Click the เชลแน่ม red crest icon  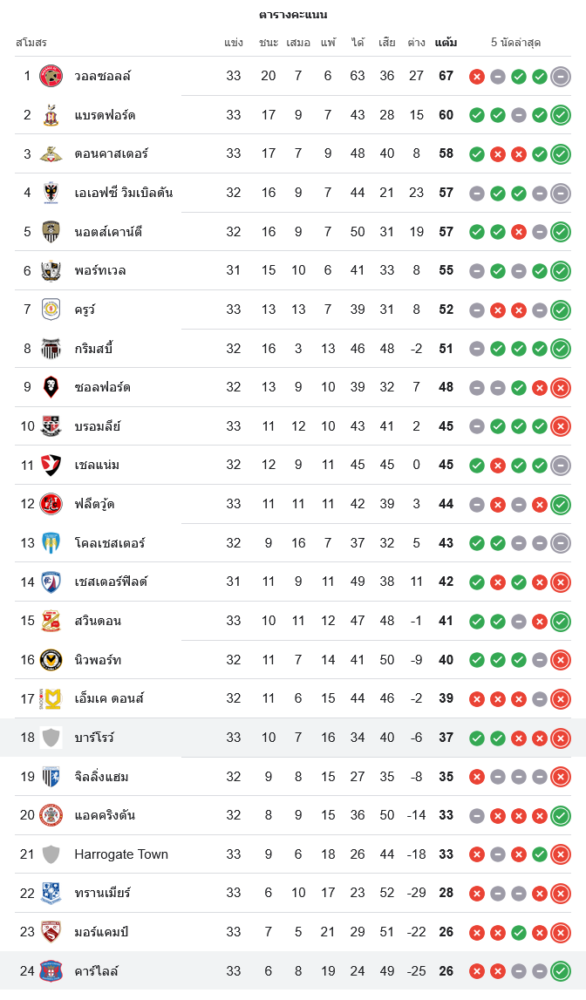(51, 465)
